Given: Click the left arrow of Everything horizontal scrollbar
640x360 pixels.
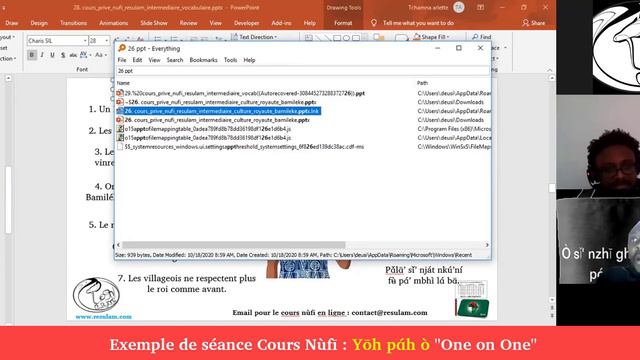Looking at the screenshot, I should click(119, 245).
